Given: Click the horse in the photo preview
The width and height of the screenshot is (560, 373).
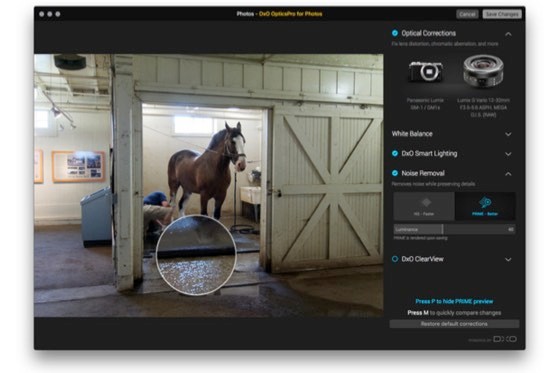Looking at the screenshot, I should click(207, 171).
